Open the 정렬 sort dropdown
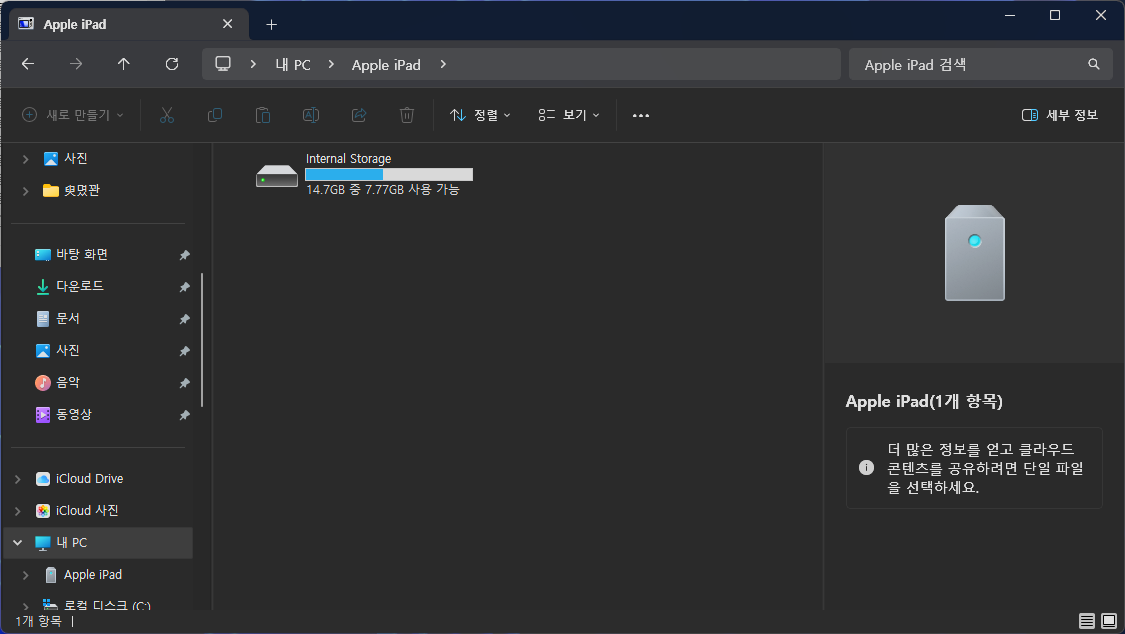The width and height of the screenshot is (1125, 634). [480, 115]
